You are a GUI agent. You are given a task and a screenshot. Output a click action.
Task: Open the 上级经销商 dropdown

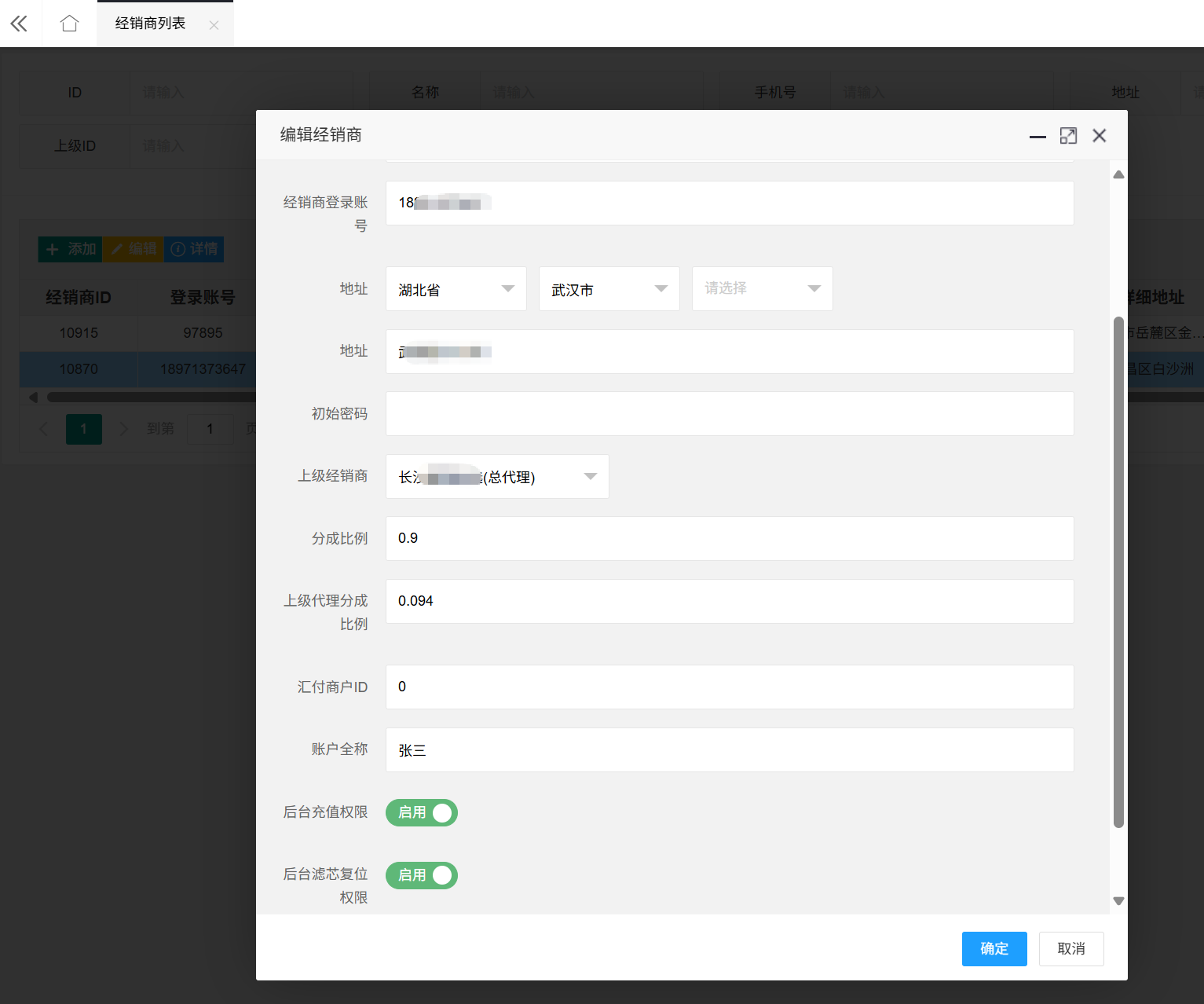(497, 477)
